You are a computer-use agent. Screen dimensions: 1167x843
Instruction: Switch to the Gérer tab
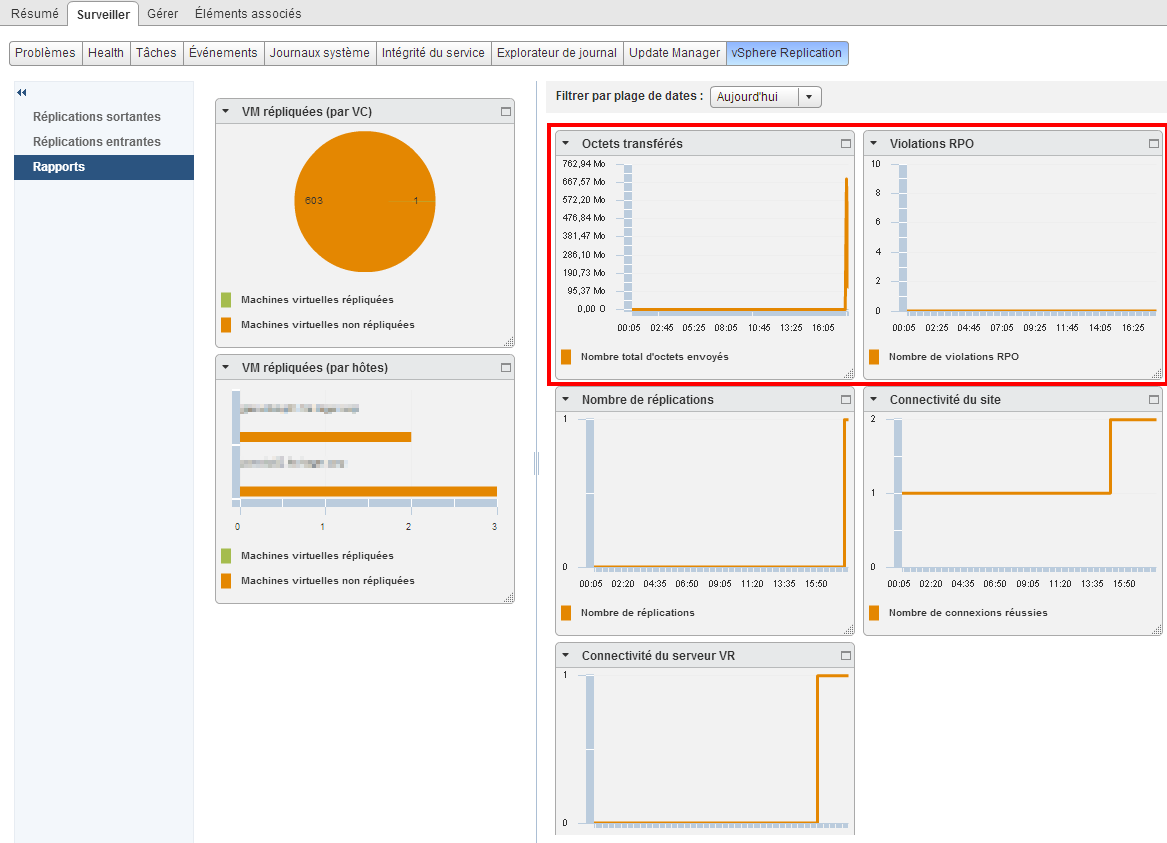coord(162,14)
